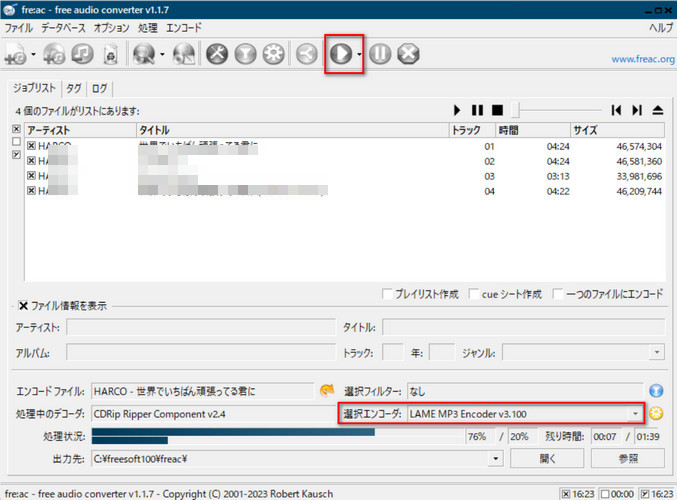This screenshot has height=500, width=677.
Task: Skip to previous track in player
Action: point(616,110)
